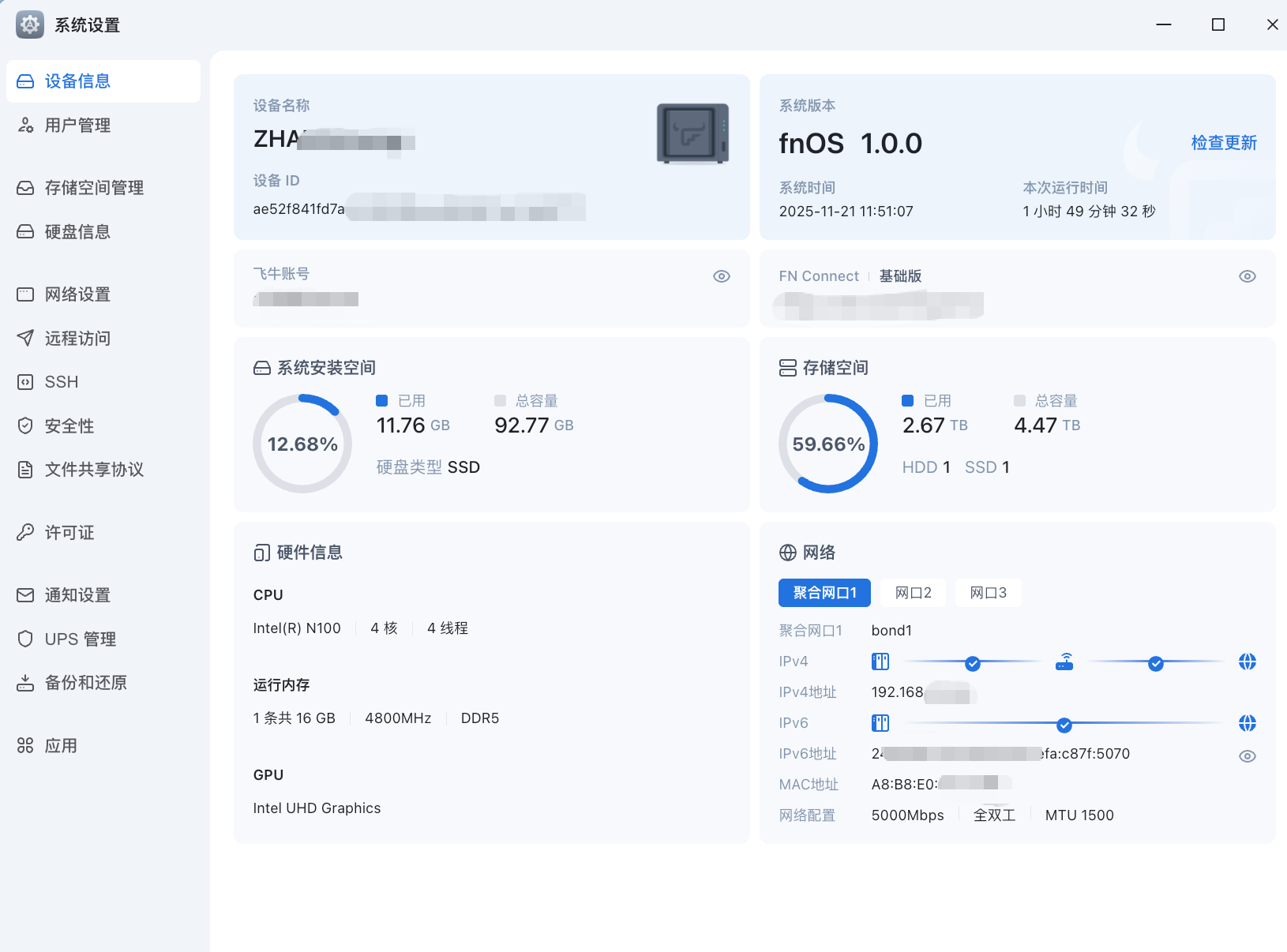1287x952 pixels.
Task: Click the 59.66% storage usage ring
Action: (x=827, y=444)
